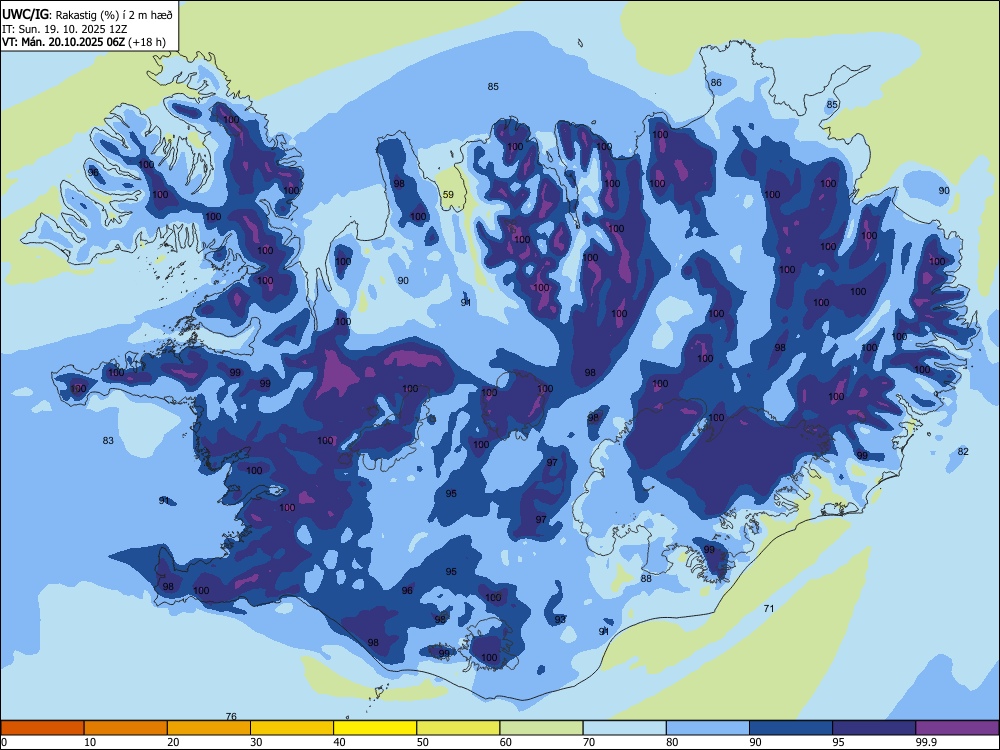Viewport: 1000px width, 750px height.
Task: Click the '88' value in the south
Action: tap(646, 578)
